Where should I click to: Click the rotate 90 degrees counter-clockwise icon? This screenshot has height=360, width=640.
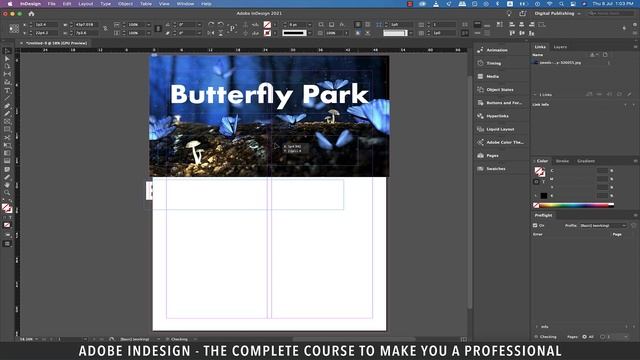221,24
